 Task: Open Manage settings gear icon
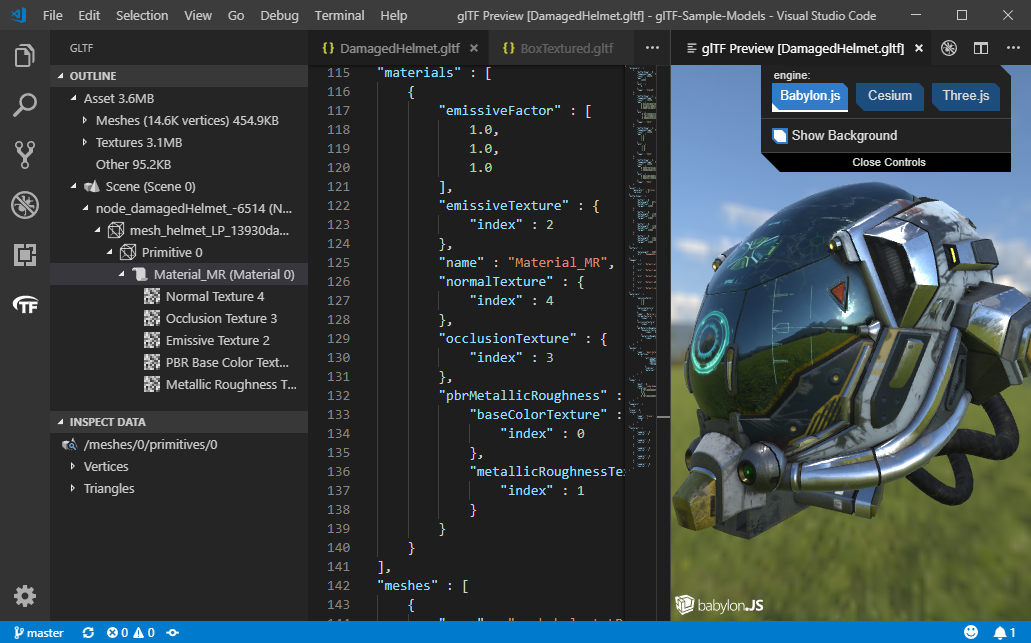[x=25, y=596]
